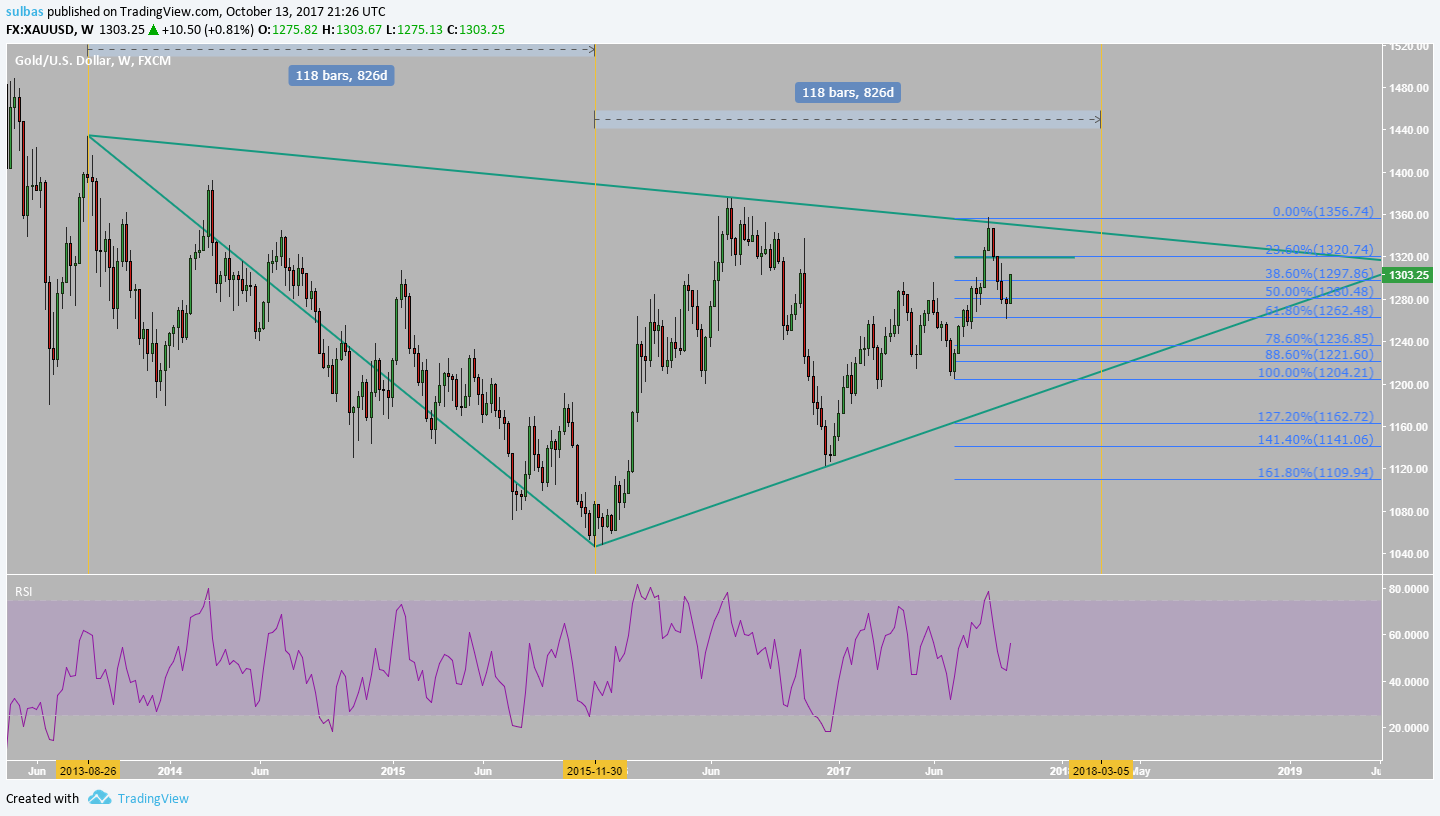Click the author name sulbas
This screenshot has width=1440, height=816.
coord(23,10)
